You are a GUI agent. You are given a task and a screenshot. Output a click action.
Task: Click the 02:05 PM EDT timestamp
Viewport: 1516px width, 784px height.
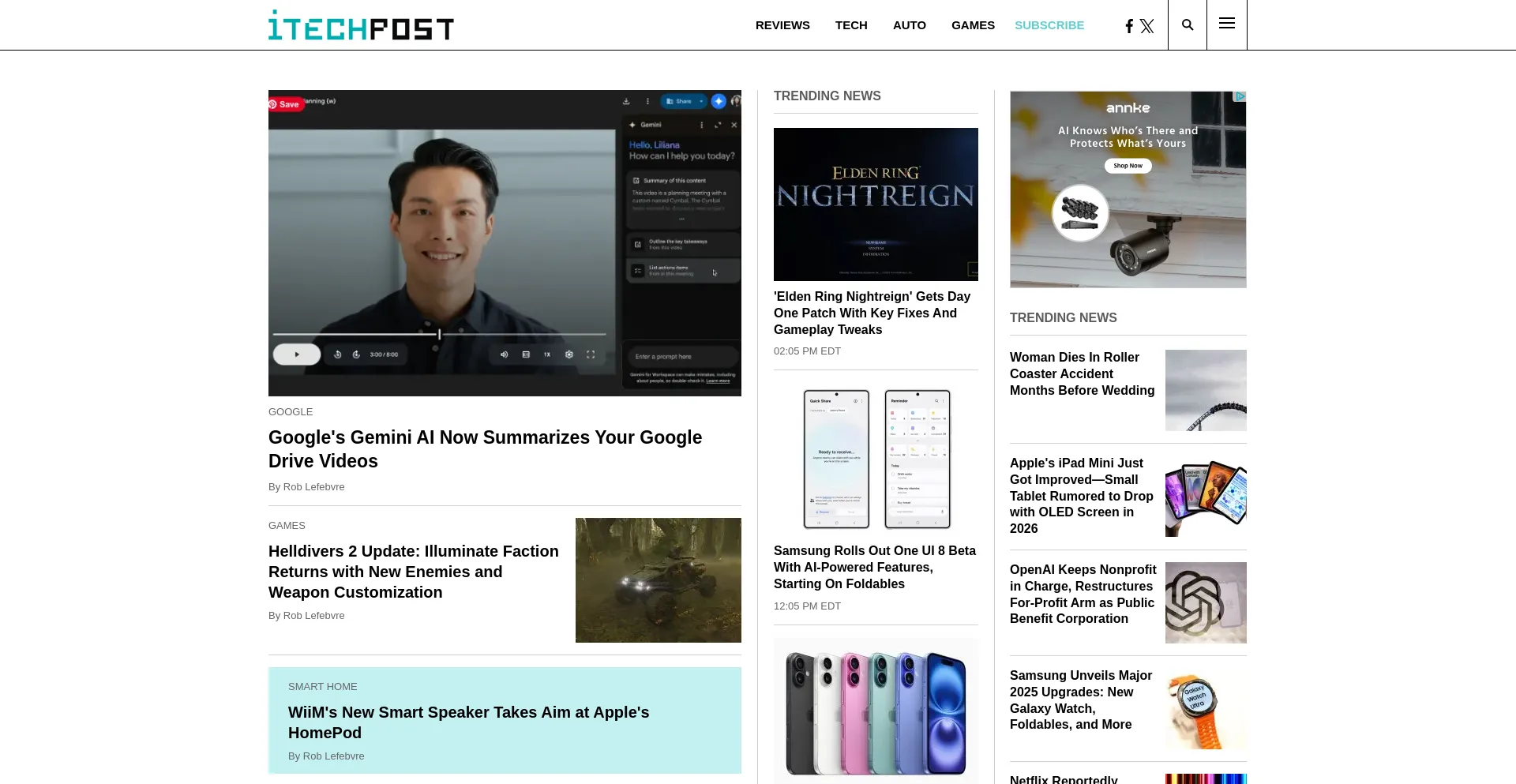807,351
